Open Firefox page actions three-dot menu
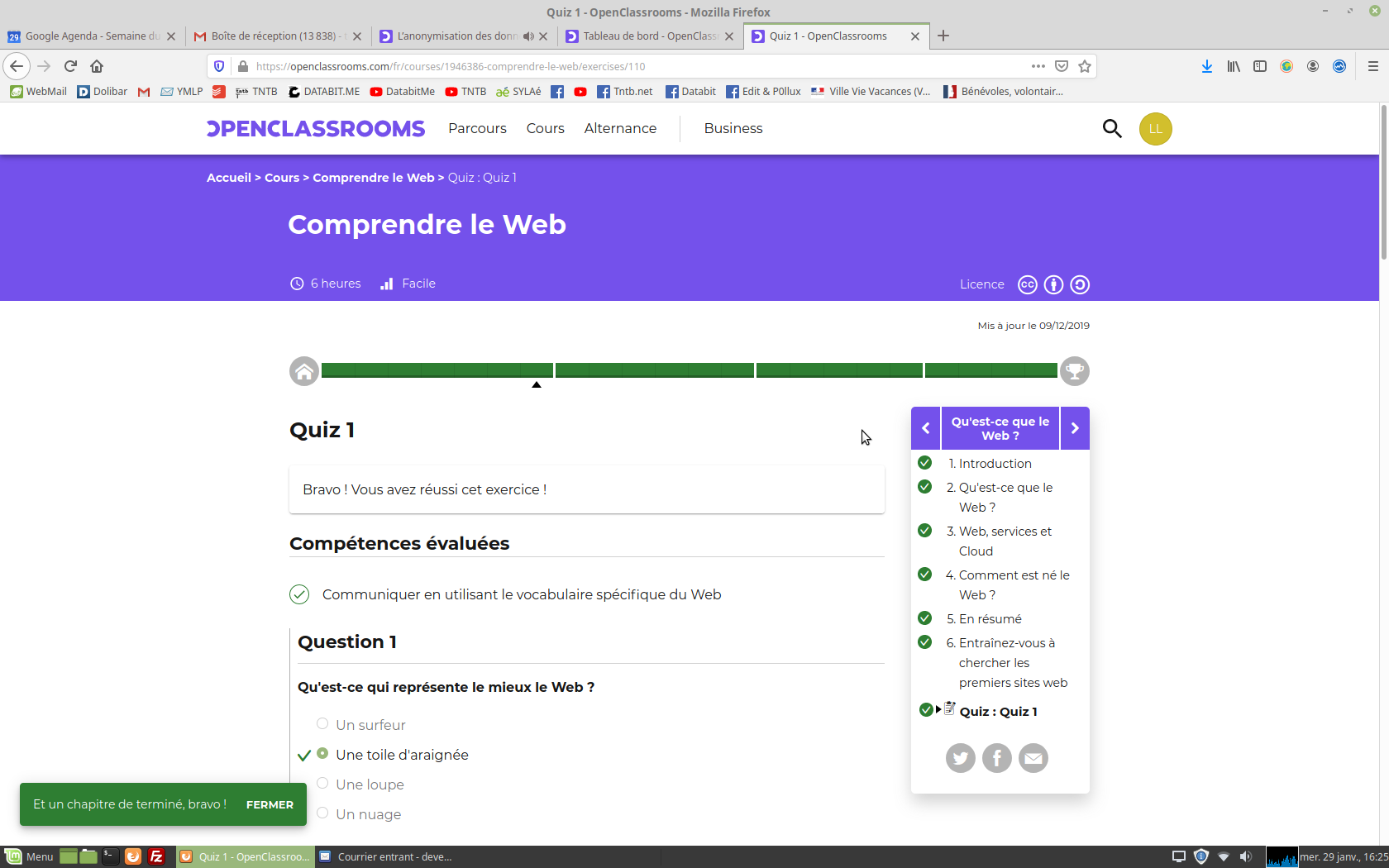Image resolution: width=1389 pixels, height=868 pixels. (x=1038, y=66)
